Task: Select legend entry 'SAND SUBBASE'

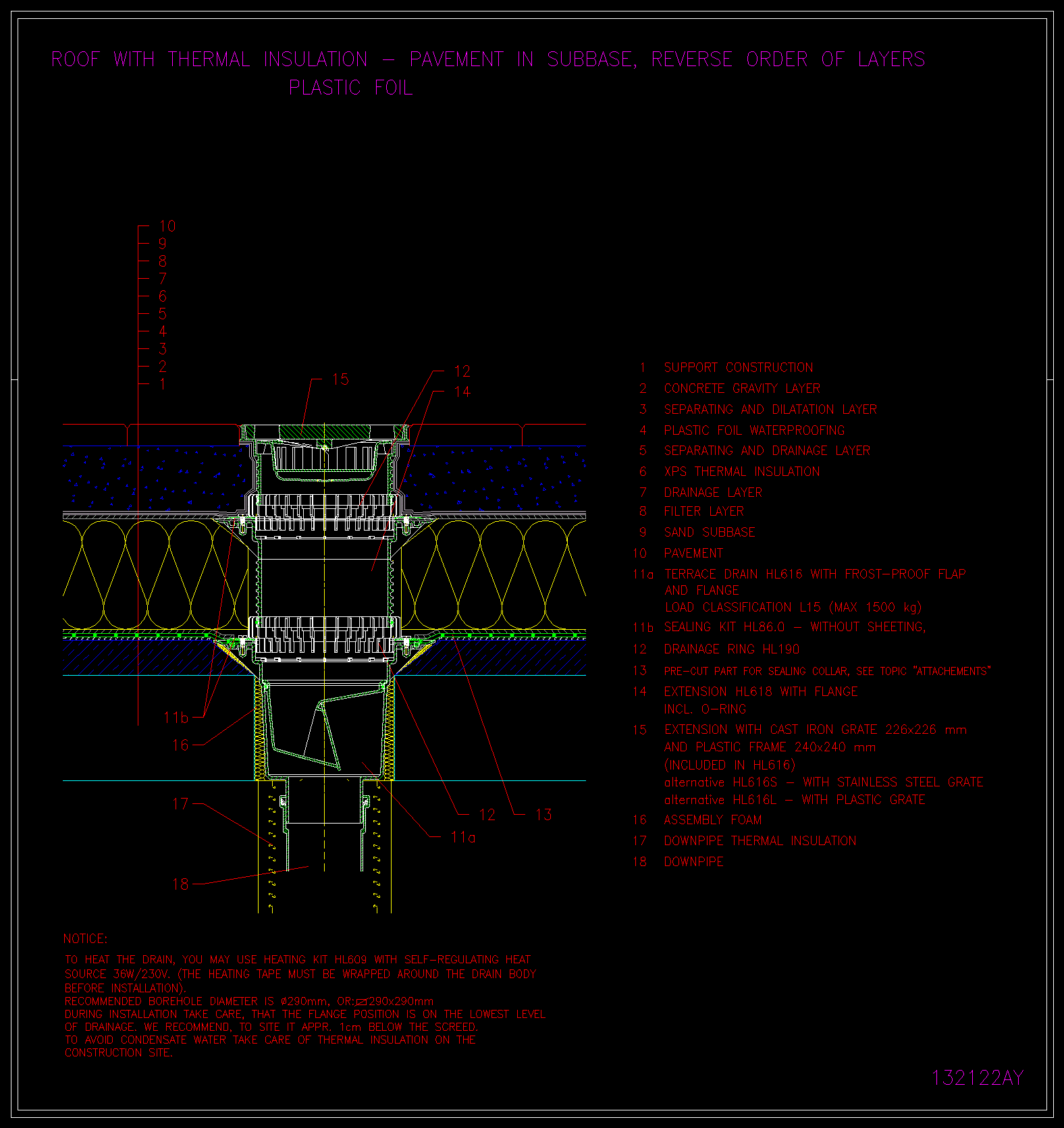Action: [x=710, y=533]
